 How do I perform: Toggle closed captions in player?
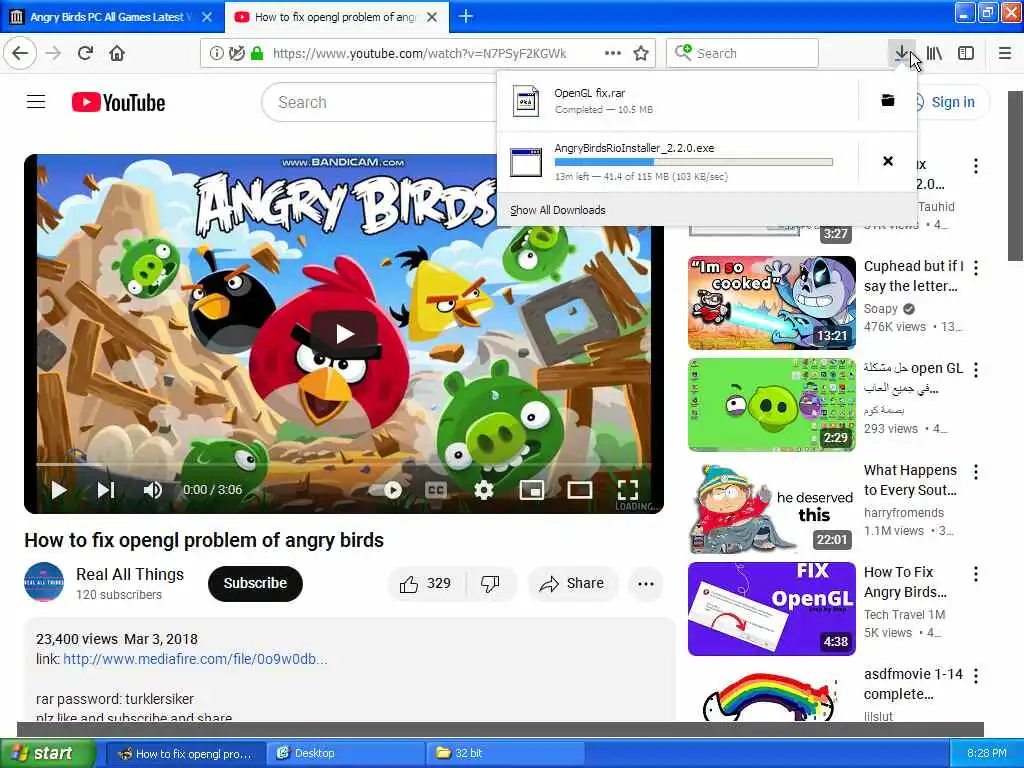click(x=436, y=490)
